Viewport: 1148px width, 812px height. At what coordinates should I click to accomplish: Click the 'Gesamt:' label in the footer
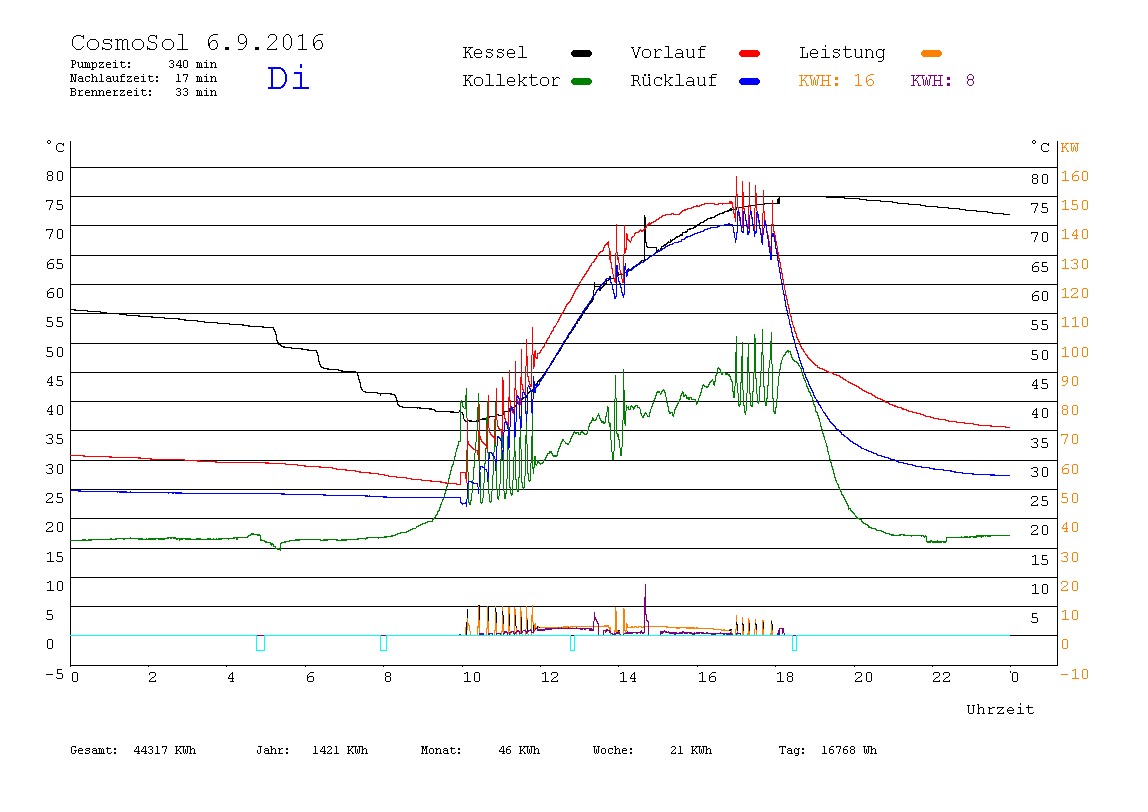[x=94, y=750]
